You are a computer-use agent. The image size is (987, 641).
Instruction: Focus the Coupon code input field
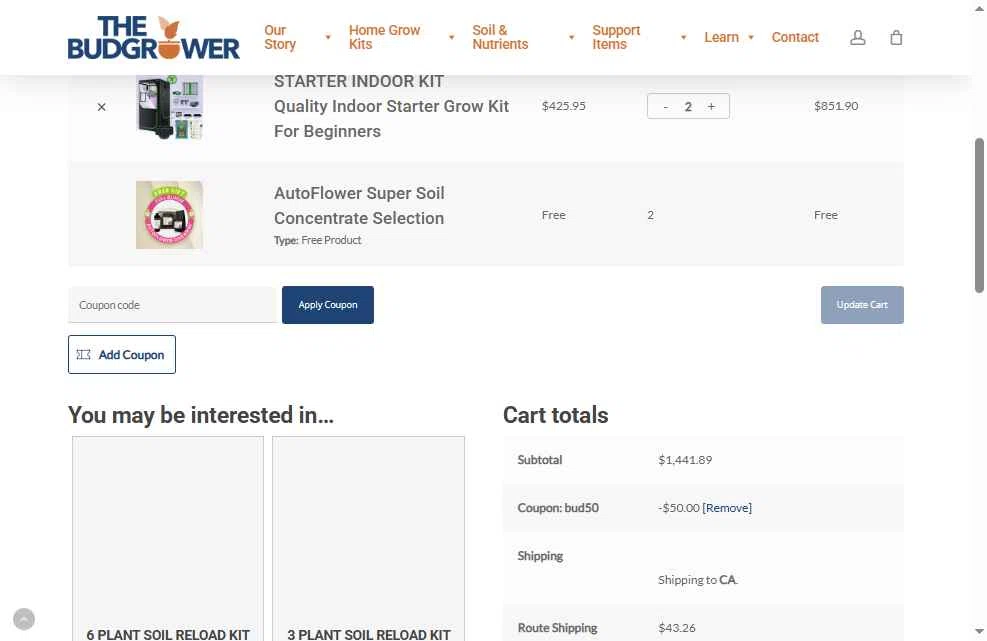172,305
